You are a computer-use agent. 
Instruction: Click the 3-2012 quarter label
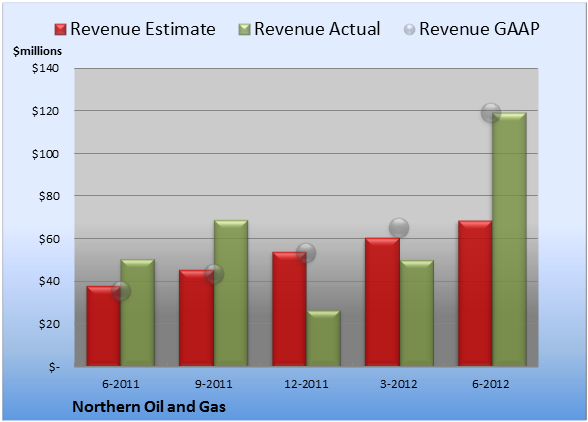[399, 384]
